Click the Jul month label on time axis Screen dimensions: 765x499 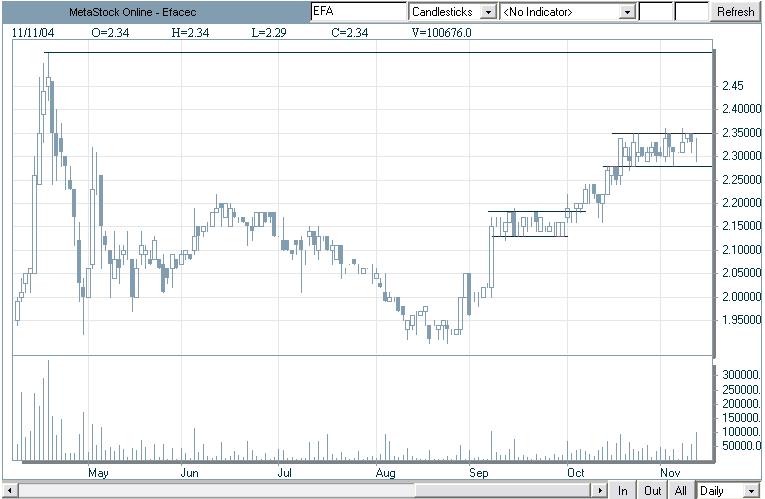[x=284, y=473]
